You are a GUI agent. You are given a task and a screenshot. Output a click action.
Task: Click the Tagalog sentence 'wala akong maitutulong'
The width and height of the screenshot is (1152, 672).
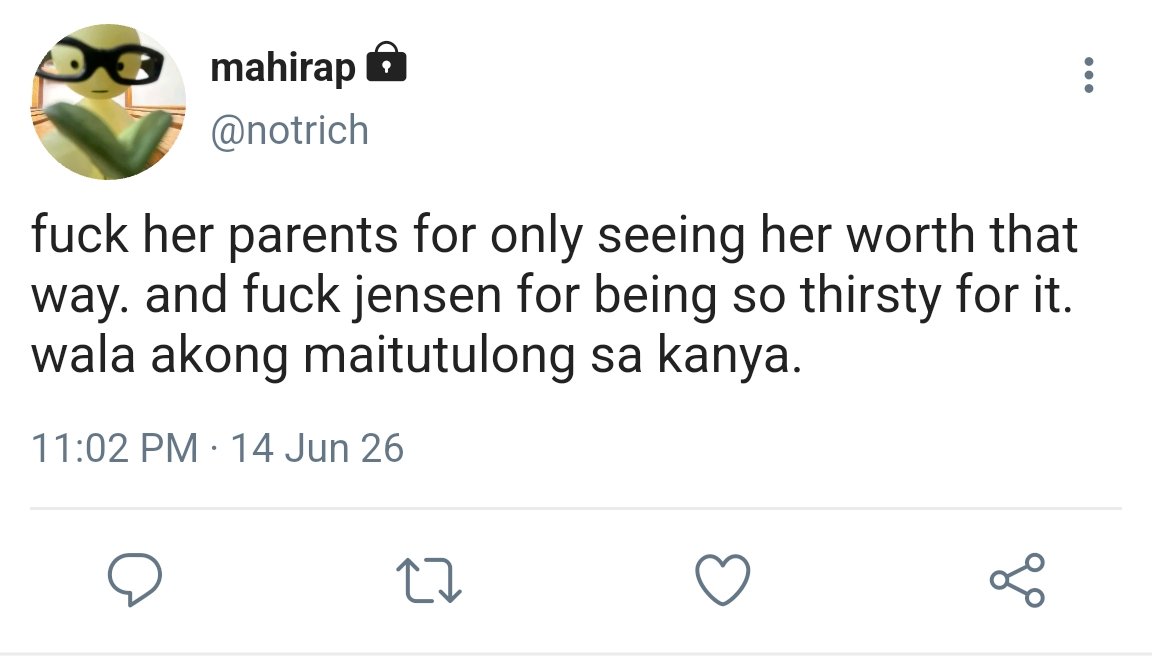coord(303,356)
